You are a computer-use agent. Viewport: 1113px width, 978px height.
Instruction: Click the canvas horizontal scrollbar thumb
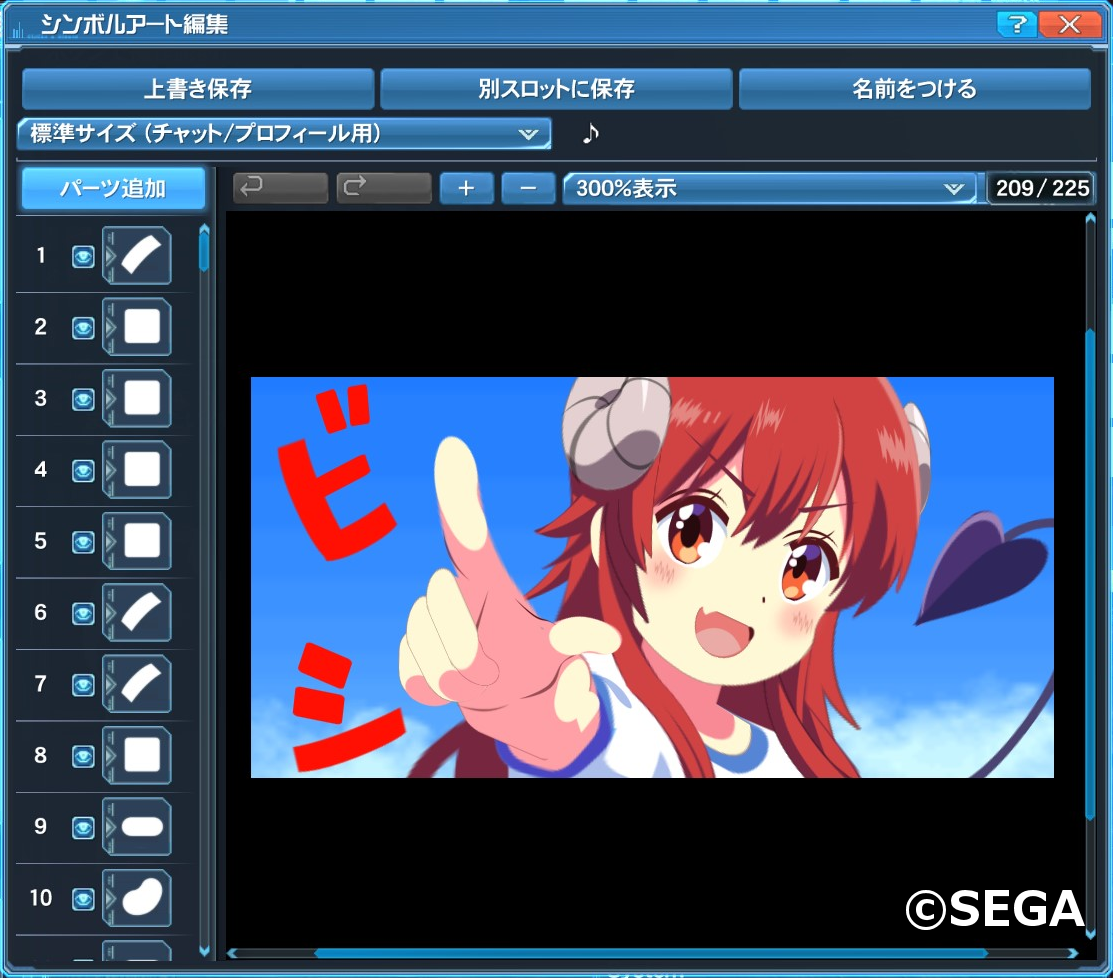pos(651,953)
